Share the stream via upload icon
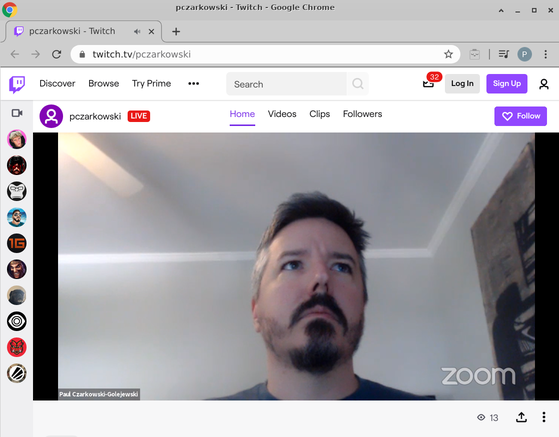The width and height of the screenshot is (559, 437). [x=521, y=417]
